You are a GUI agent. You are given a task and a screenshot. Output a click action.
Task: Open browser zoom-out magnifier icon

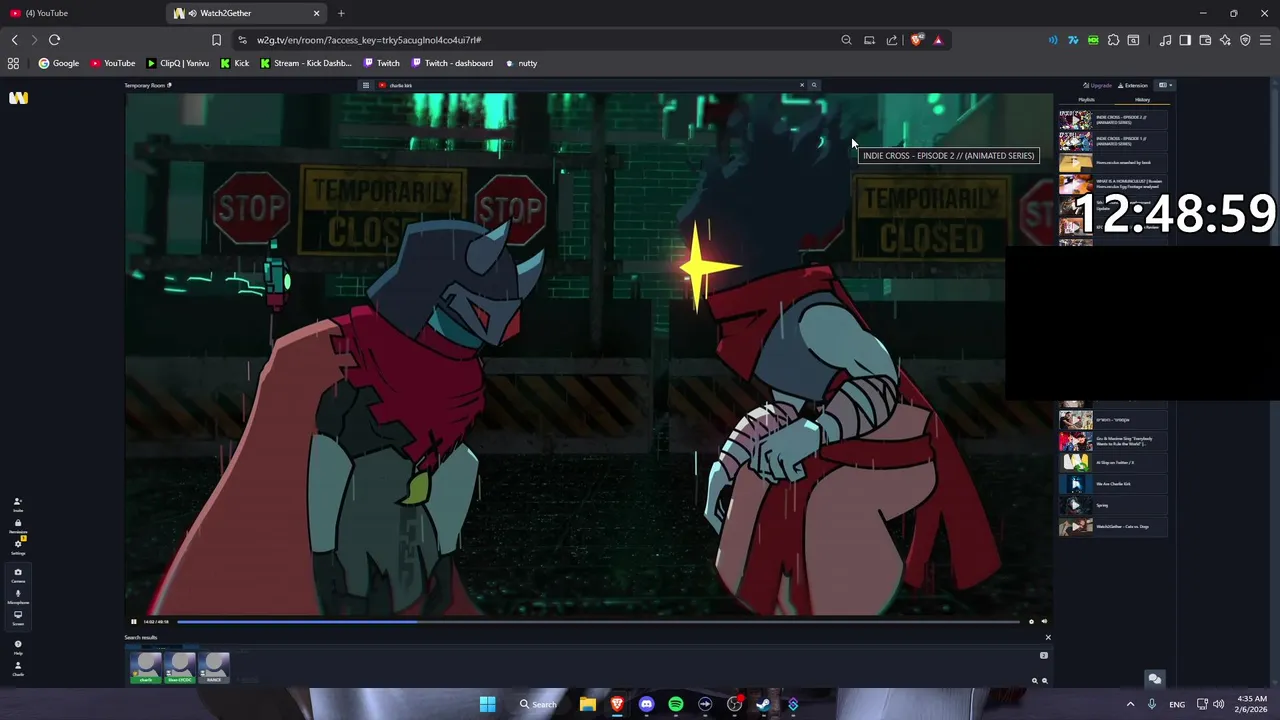click(846, 40)
